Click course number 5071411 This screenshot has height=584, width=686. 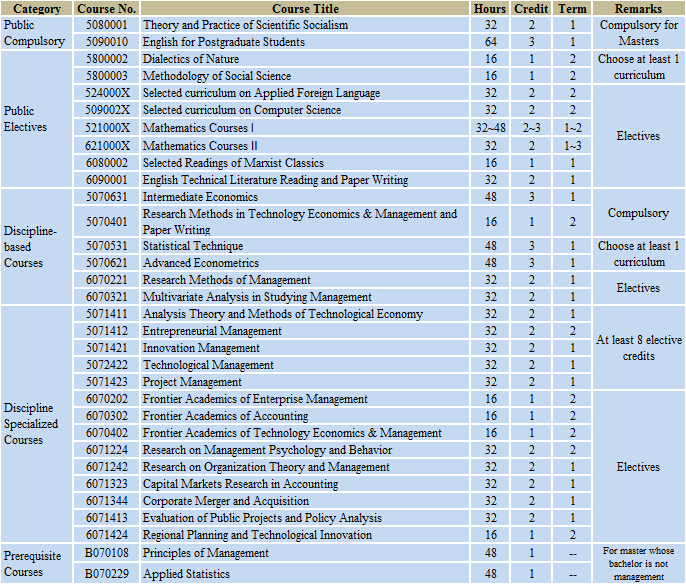coord(106,314)
